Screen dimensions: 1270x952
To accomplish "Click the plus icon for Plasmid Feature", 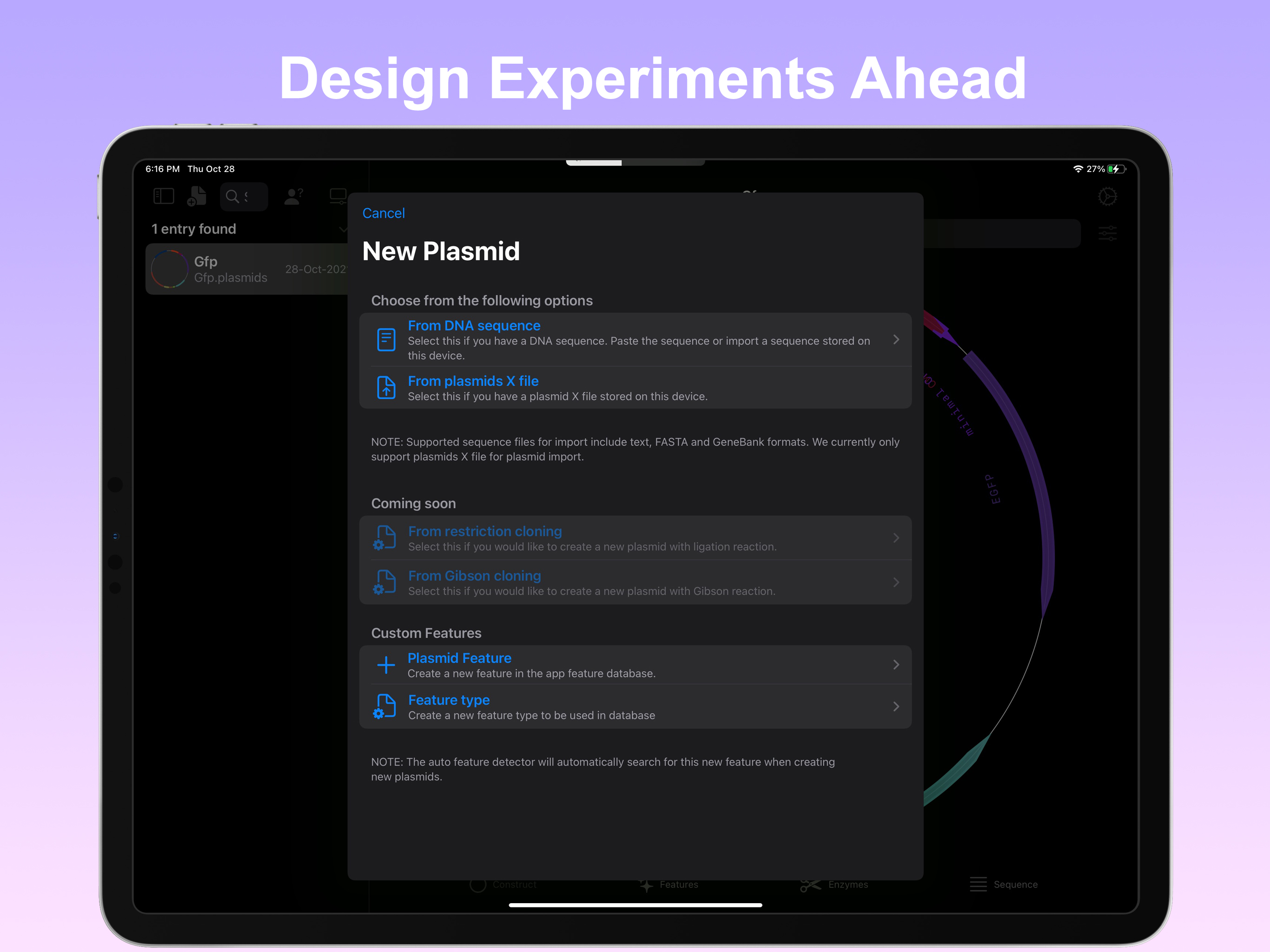I will (386, 665).
